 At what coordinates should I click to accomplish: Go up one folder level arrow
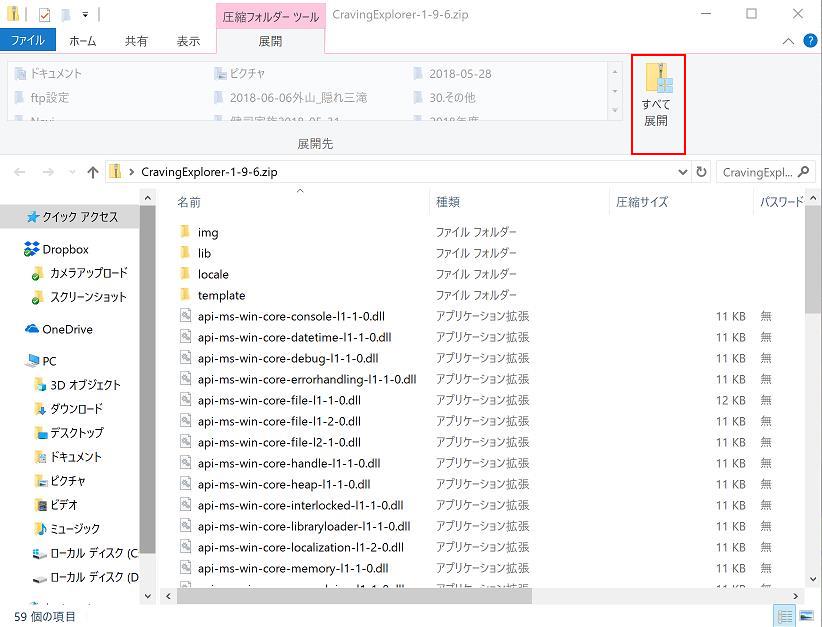(x=93, y=172)
